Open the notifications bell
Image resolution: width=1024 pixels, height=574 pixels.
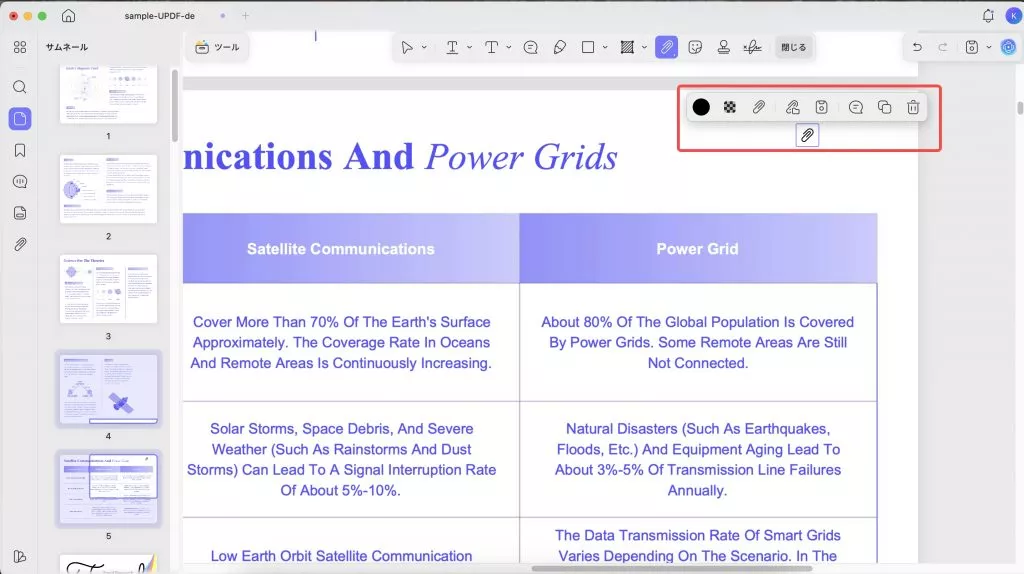tap(988, 16)
